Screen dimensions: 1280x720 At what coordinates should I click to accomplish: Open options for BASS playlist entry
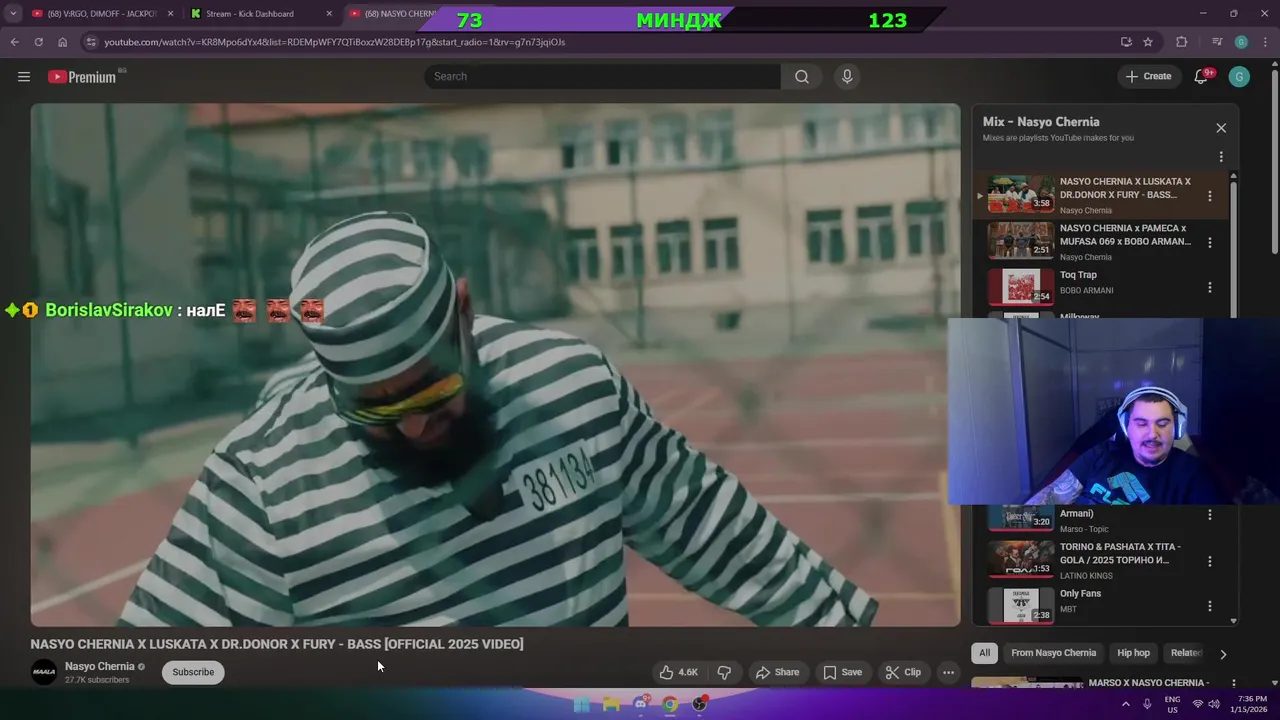click(x=1210, y=196)
